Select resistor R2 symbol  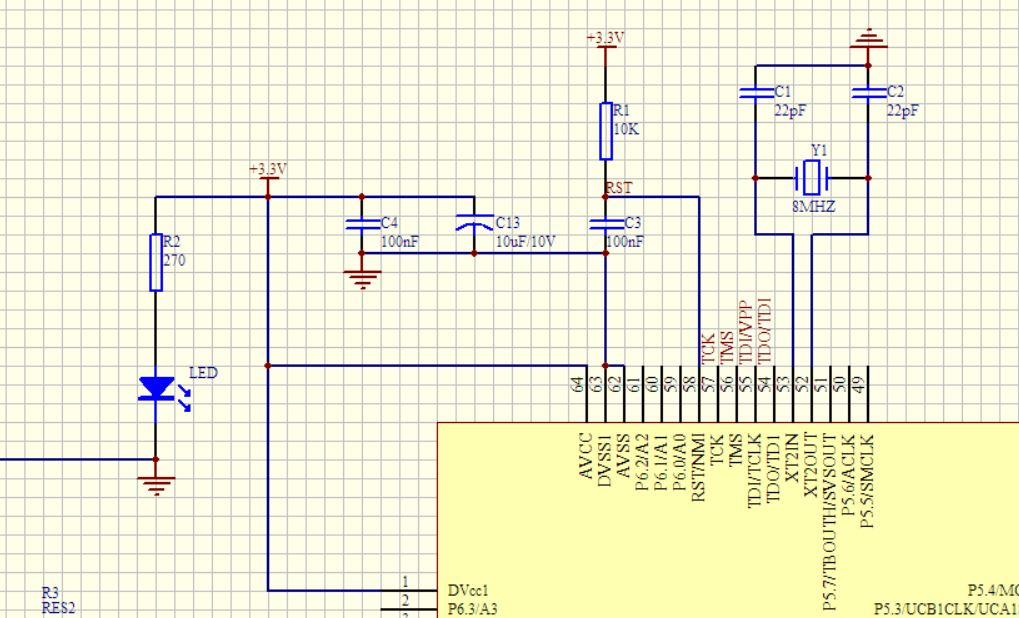click(155, 262)
